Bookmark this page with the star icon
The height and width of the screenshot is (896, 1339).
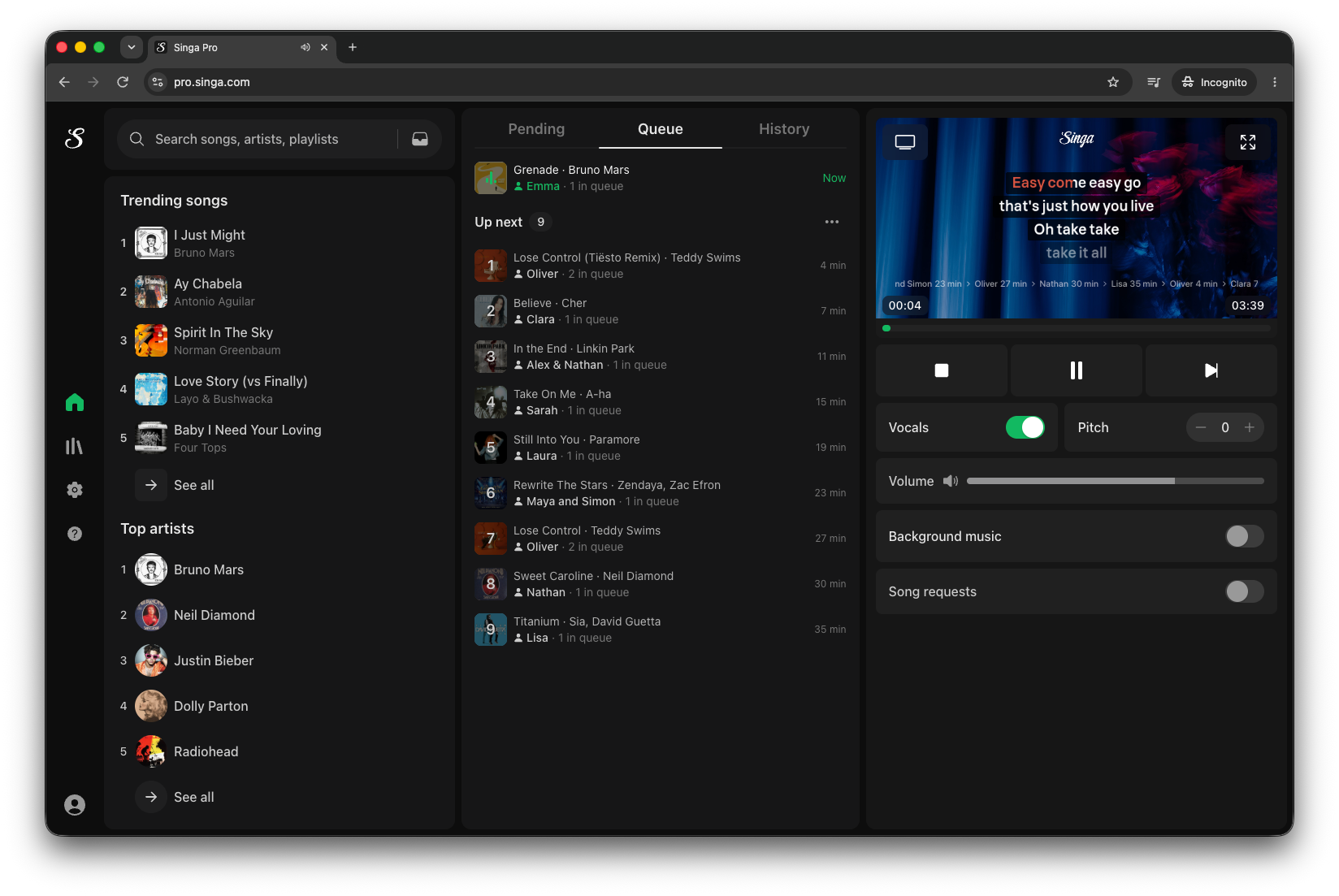point(1113,82)
